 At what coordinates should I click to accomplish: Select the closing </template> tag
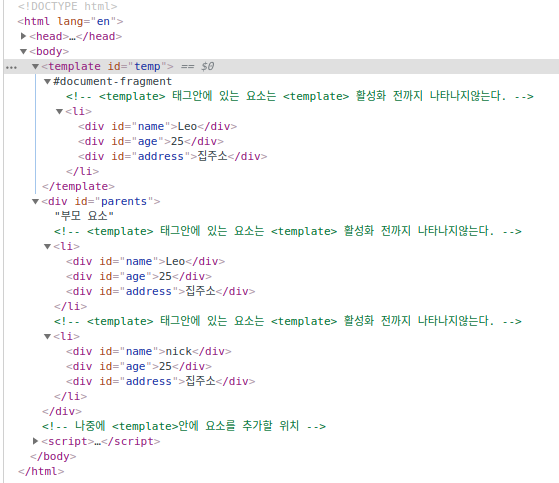pyautogui.click(x=78, y=186)
